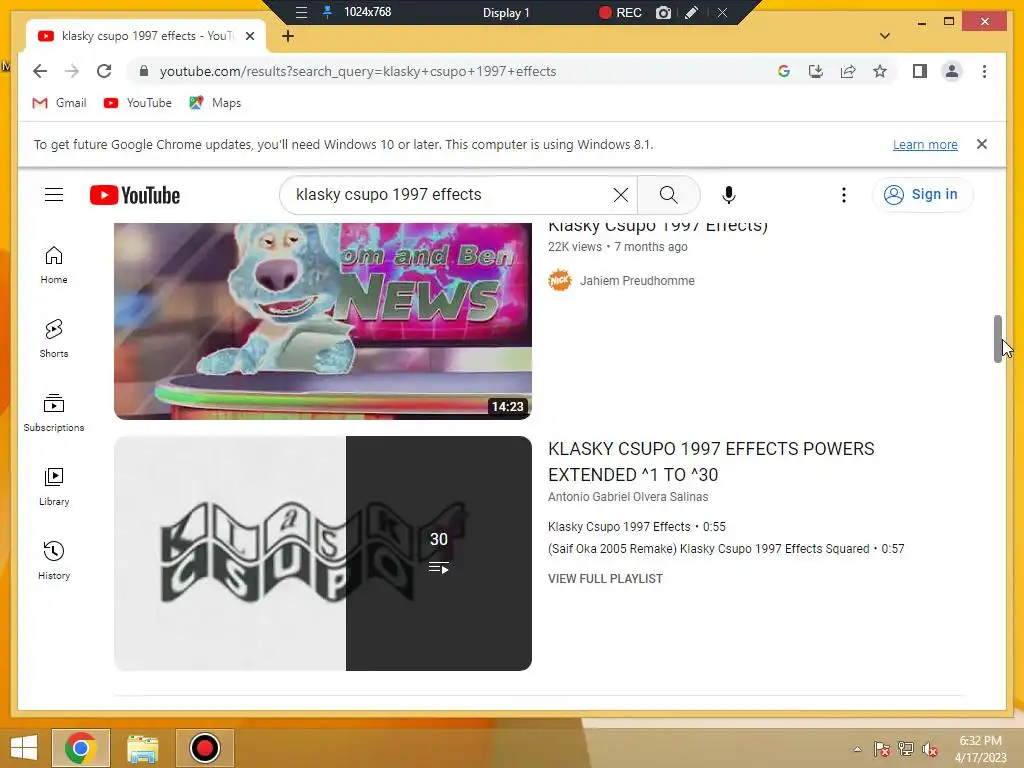Image resolution: width=1024 pixels, height=768 pixels.
Task: Open the Gmail bookmark
Action: tap(59, 103)
